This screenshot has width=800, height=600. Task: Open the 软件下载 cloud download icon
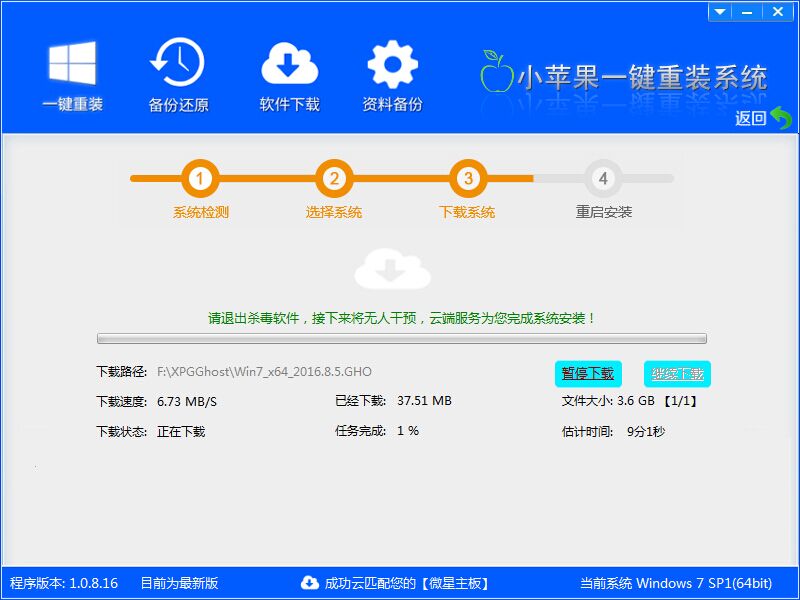[x=289, y=64]
